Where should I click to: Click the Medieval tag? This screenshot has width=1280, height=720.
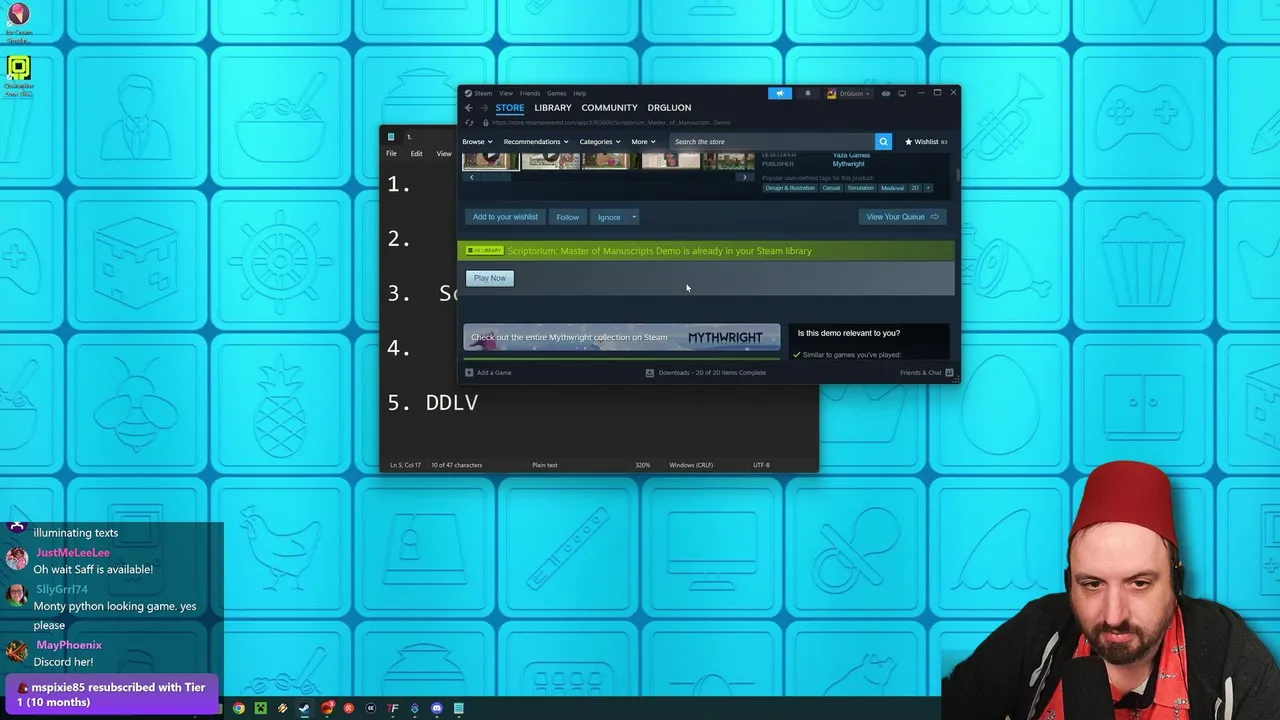892,188
